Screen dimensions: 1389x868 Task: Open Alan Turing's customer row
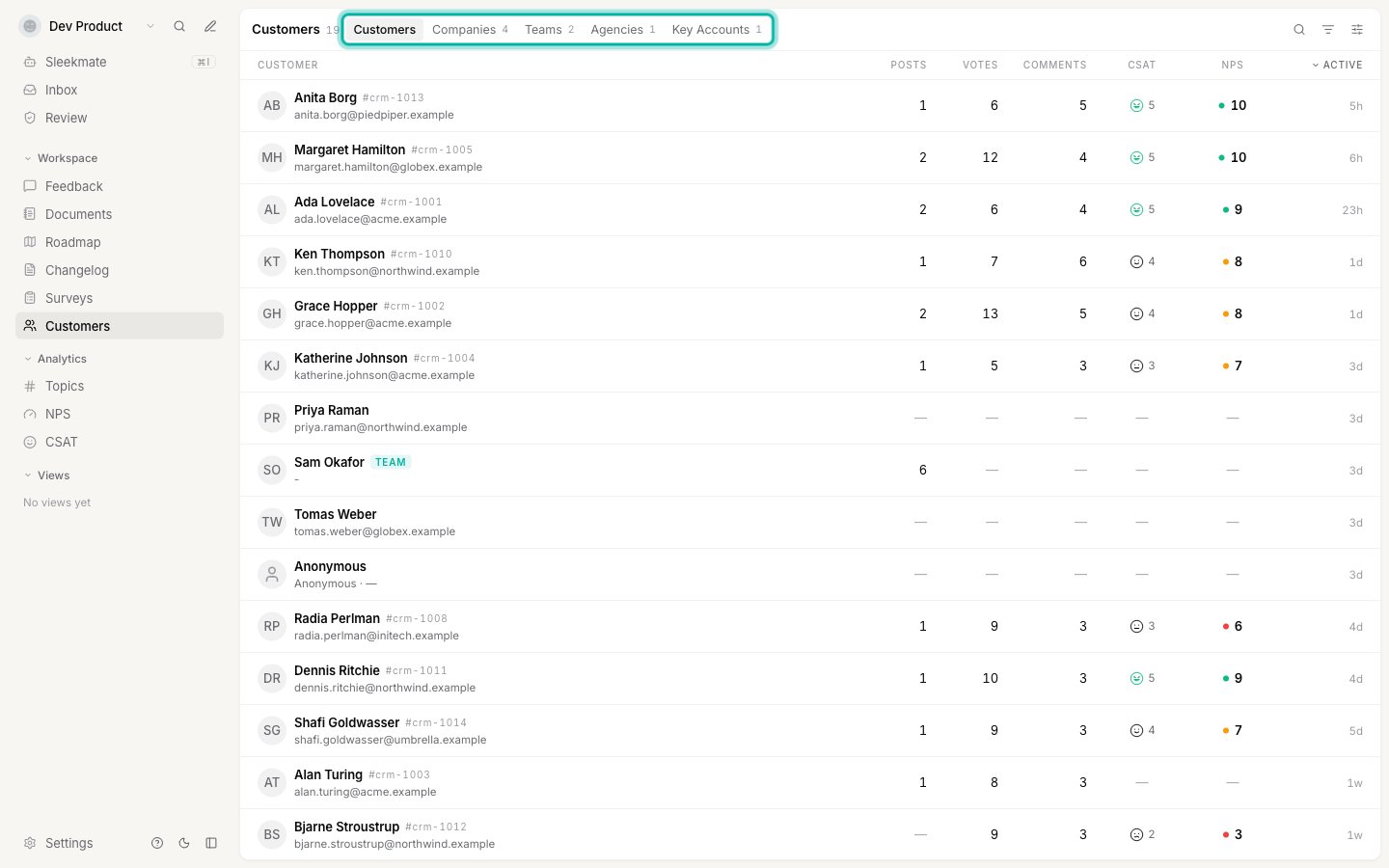(x=810, y=783)
